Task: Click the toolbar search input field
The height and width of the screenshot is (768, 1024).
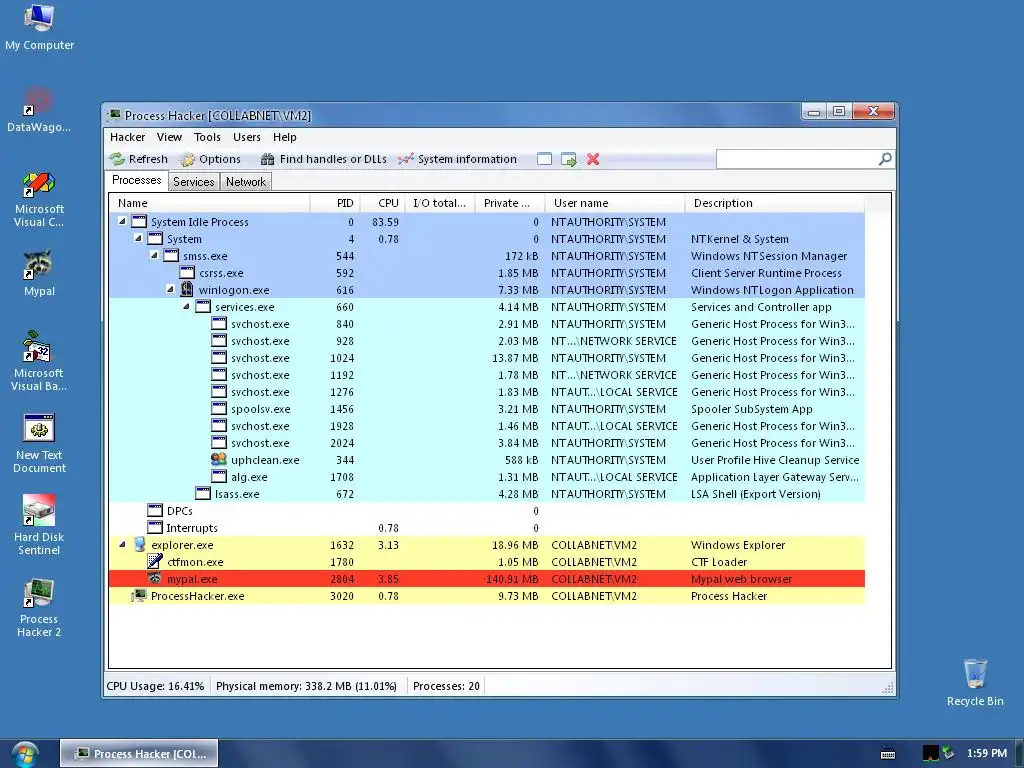Action: click(x=797, y=159)
